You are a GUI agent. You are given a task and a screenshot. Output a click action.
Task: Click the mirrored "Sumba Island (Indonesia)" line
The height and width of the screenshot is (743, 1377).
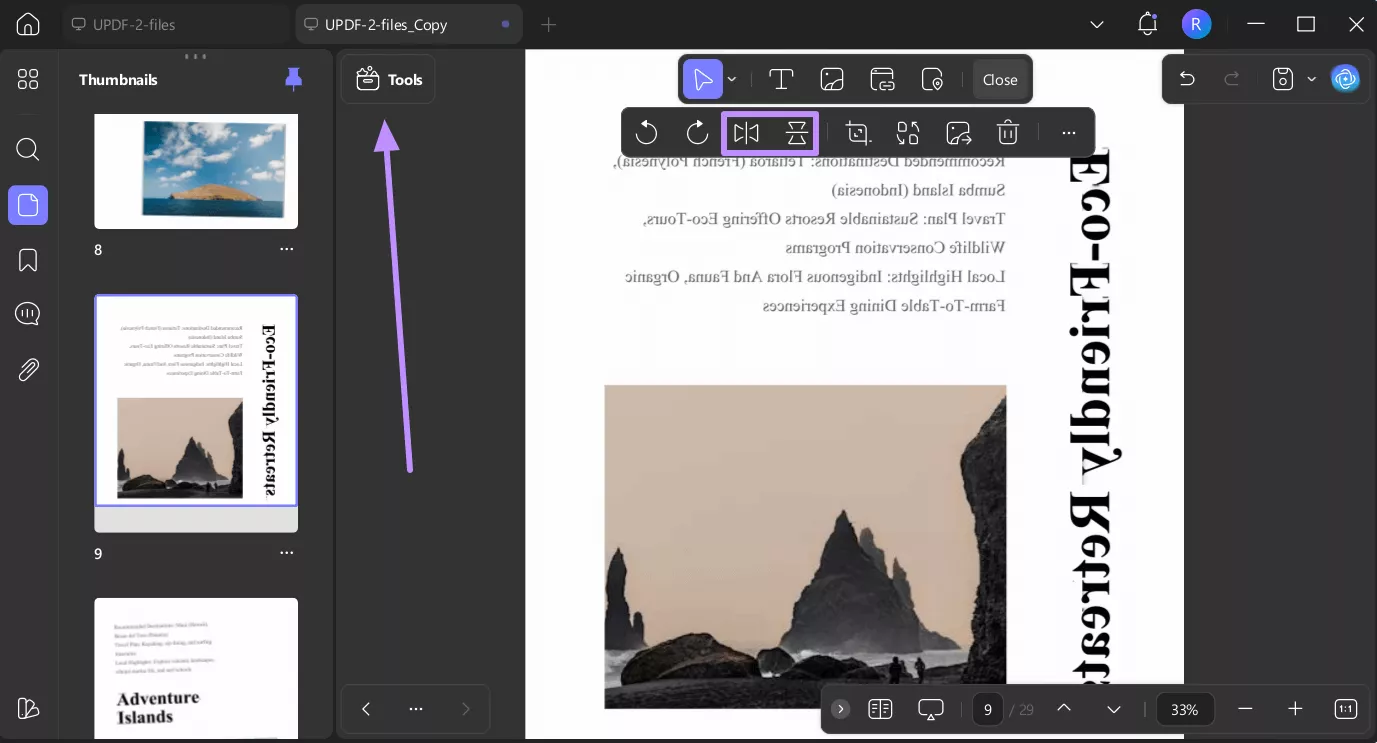[919, 189]
